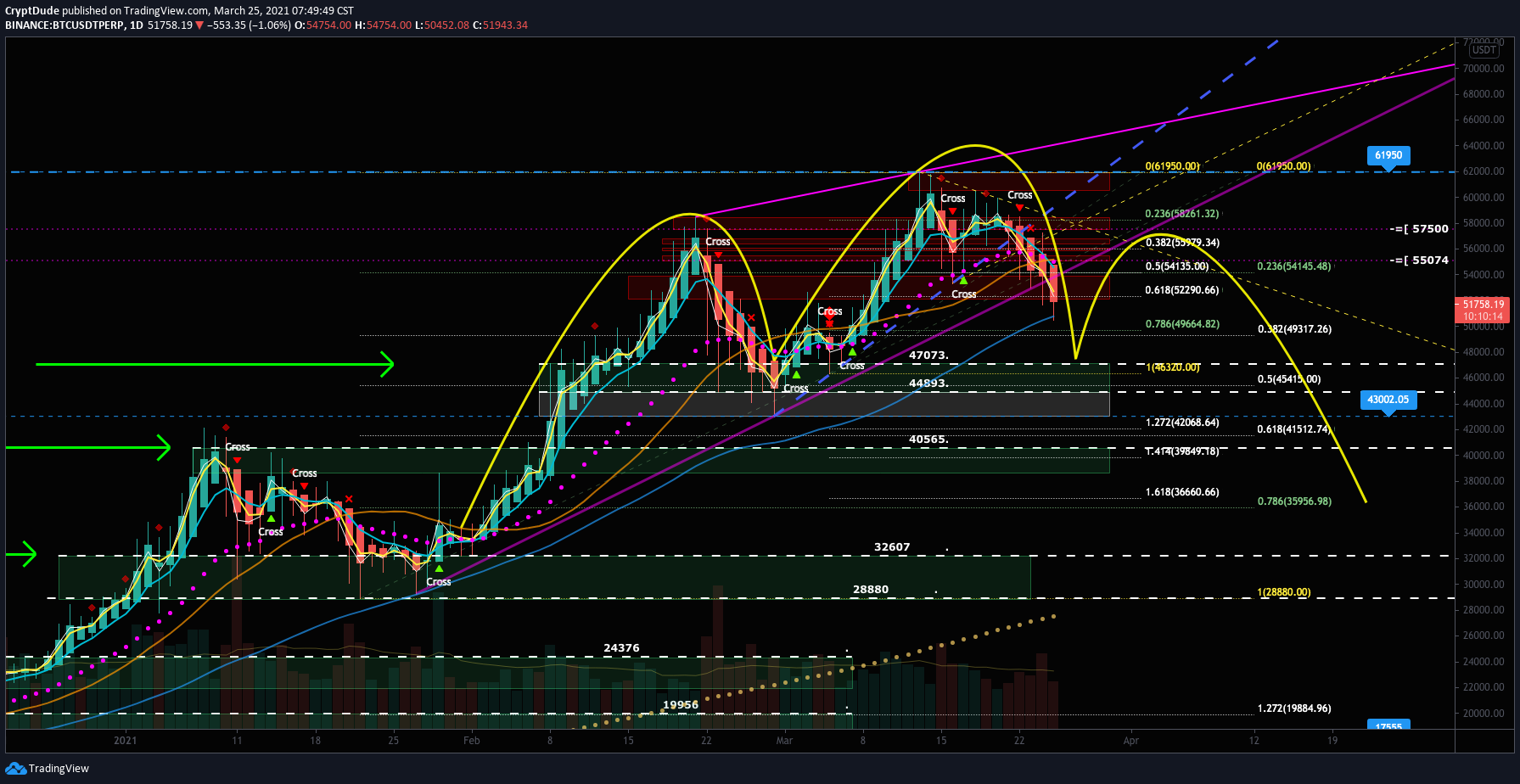
Task: Click the 40000.00 price axis tick
Action: (x=1484, y=456)
